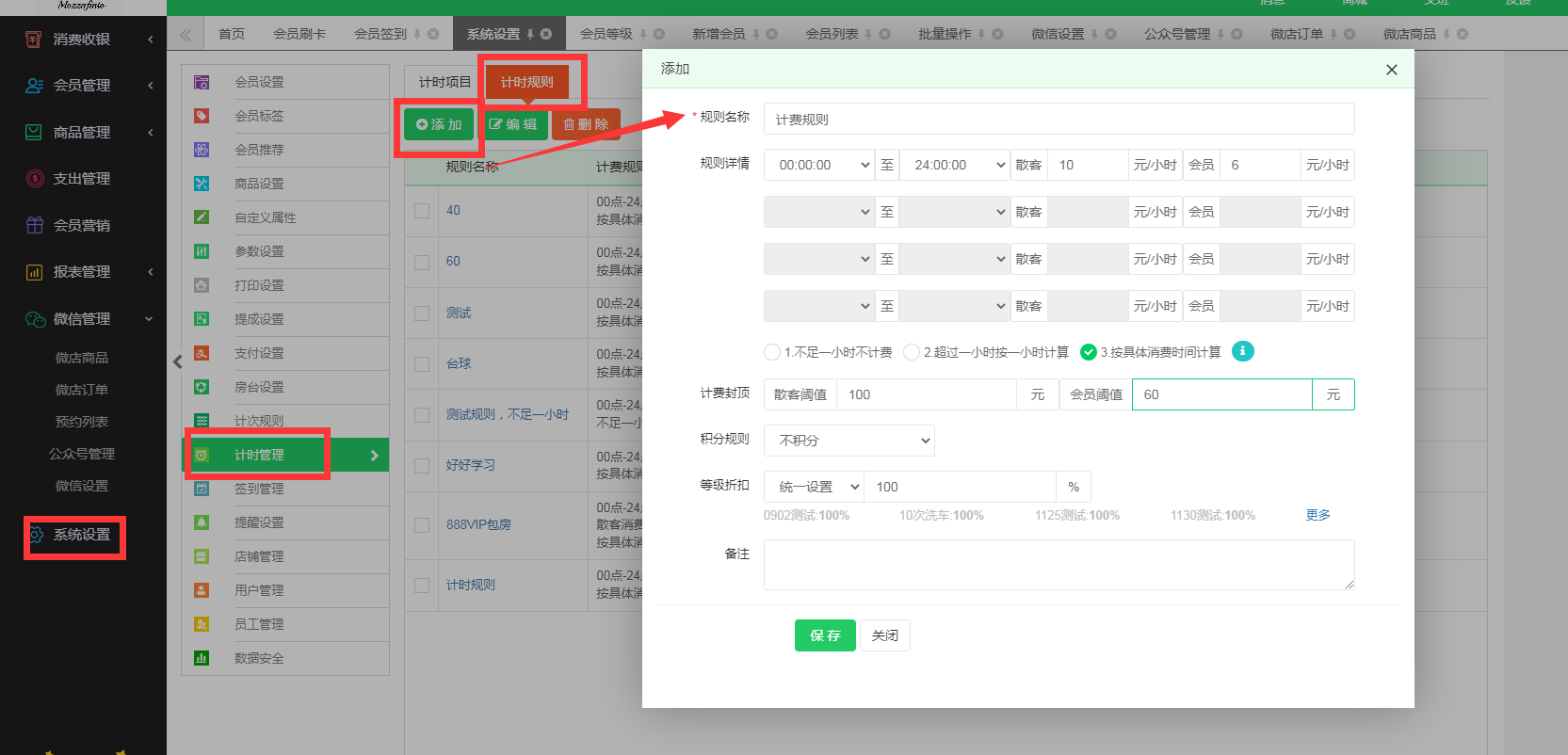
Task: Click the 支付设置 icon
Action: coord(202,353)
